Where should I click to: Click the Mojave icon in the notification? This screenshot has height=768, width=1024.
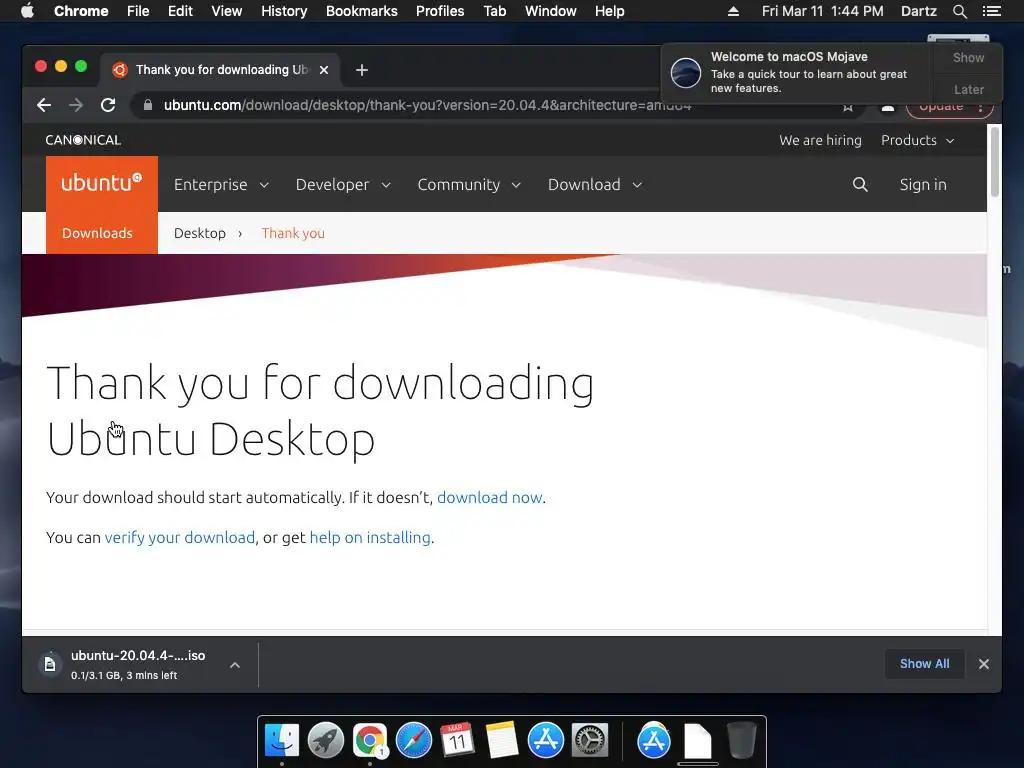tap(686, 72)
